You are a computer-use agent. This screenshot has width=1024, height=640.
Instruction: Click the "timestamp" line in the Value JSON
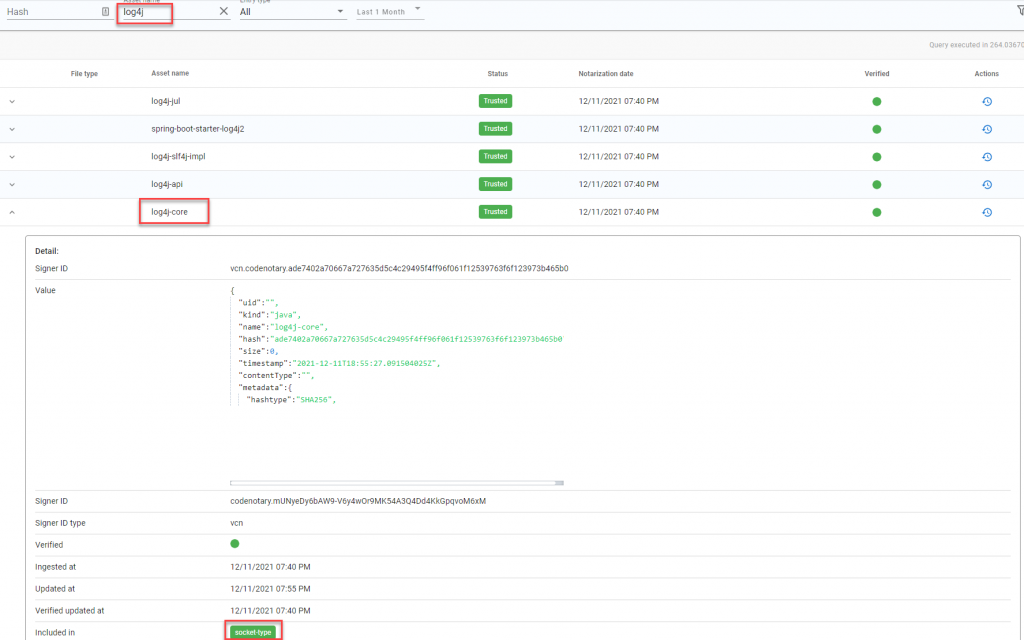click(x=339, y=363)
